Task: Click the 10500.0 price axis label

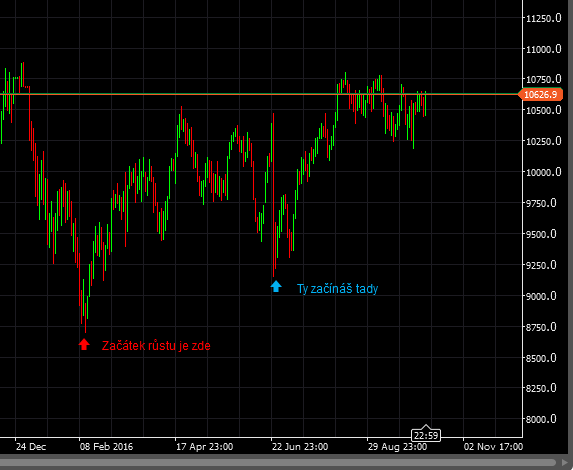Action: 543,110
